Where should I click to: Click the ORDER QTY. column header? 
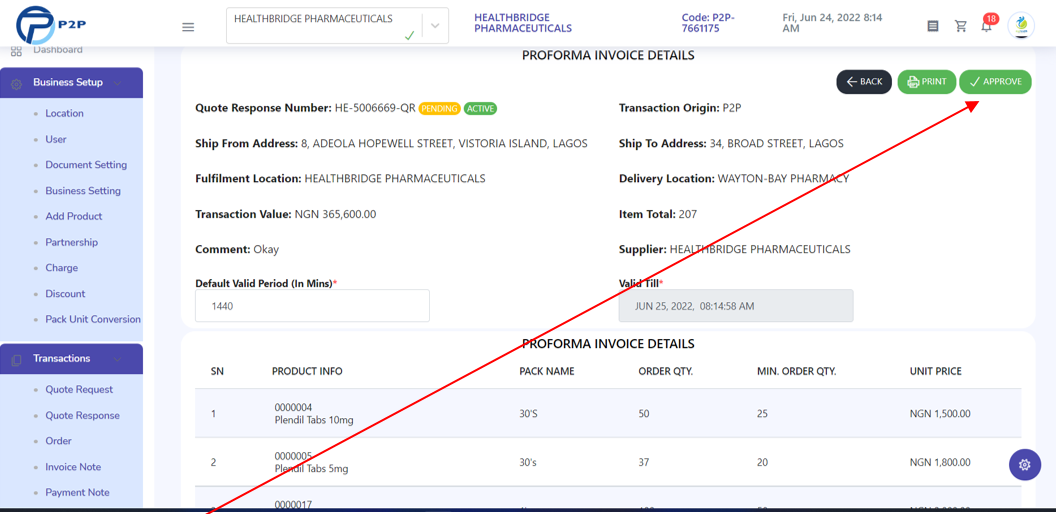coord(666,371)
